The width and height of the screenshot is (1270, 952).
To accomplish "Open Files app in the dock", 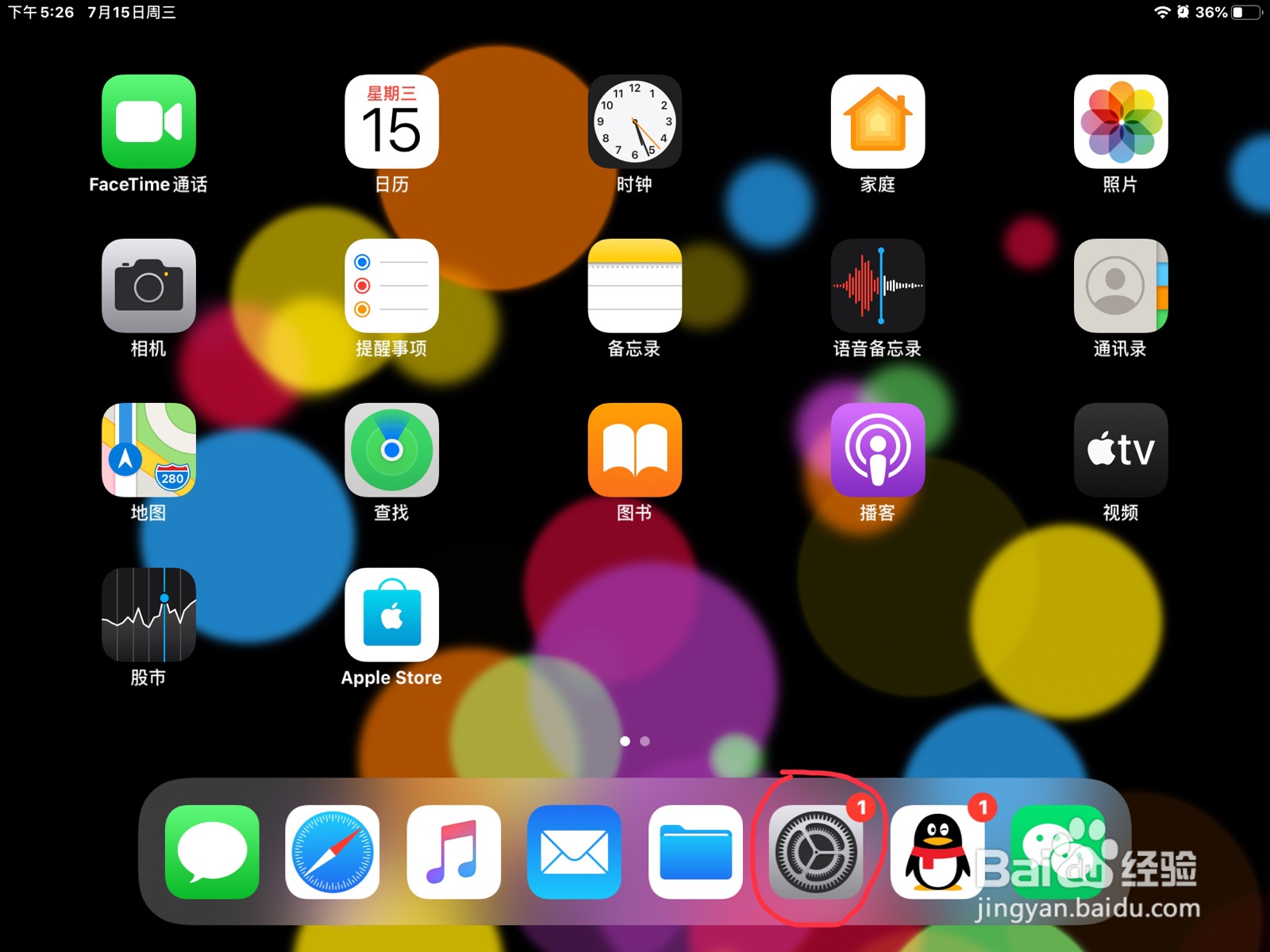I will [x=695, y=852].
